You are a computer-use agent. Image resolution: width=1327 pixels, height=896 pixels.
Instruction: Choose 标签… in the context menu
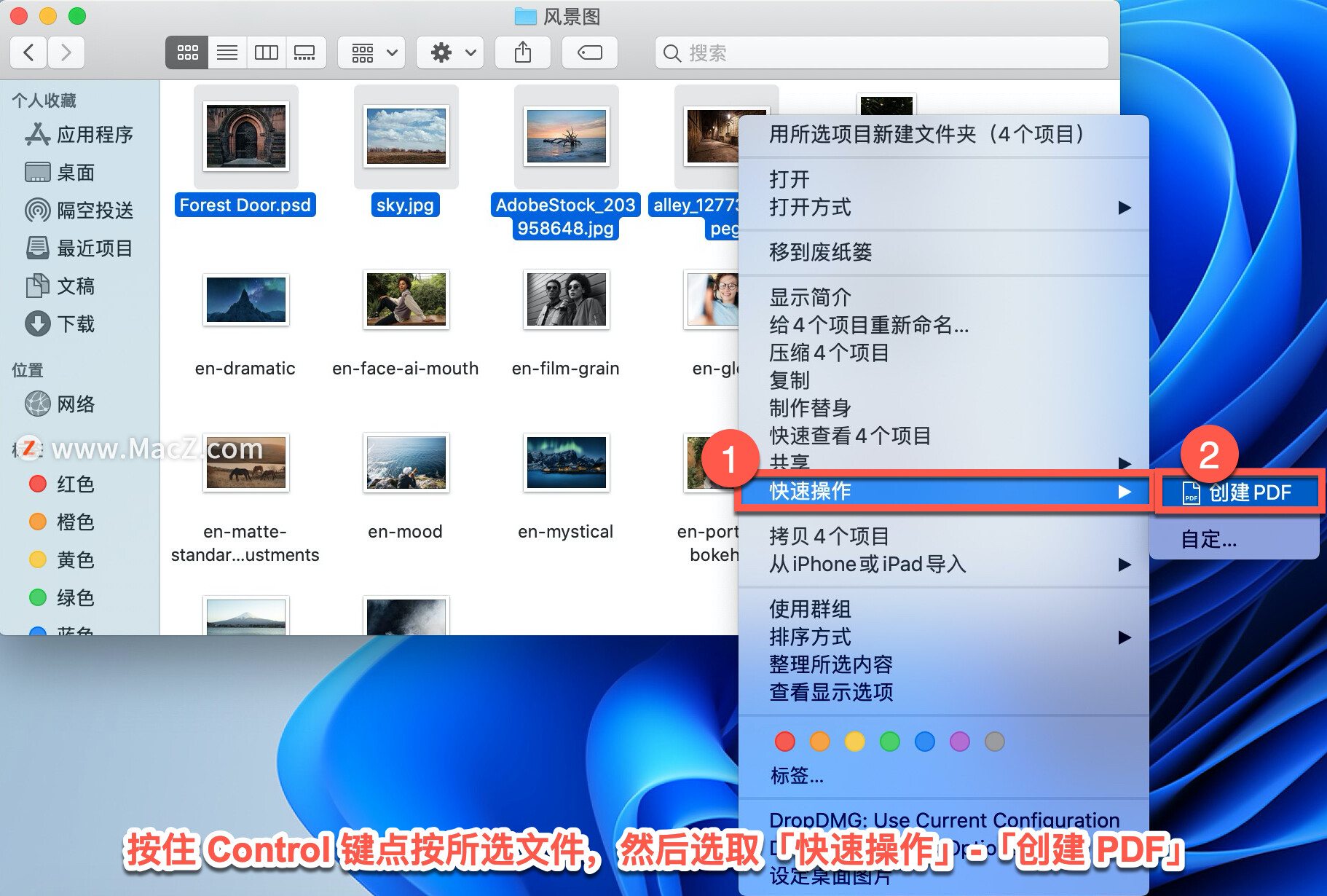pos(944,777)
